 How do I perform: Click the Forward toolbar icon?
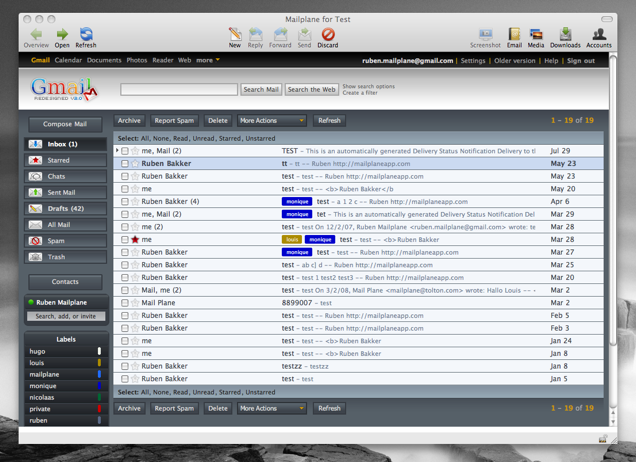(x=280, y=34)
